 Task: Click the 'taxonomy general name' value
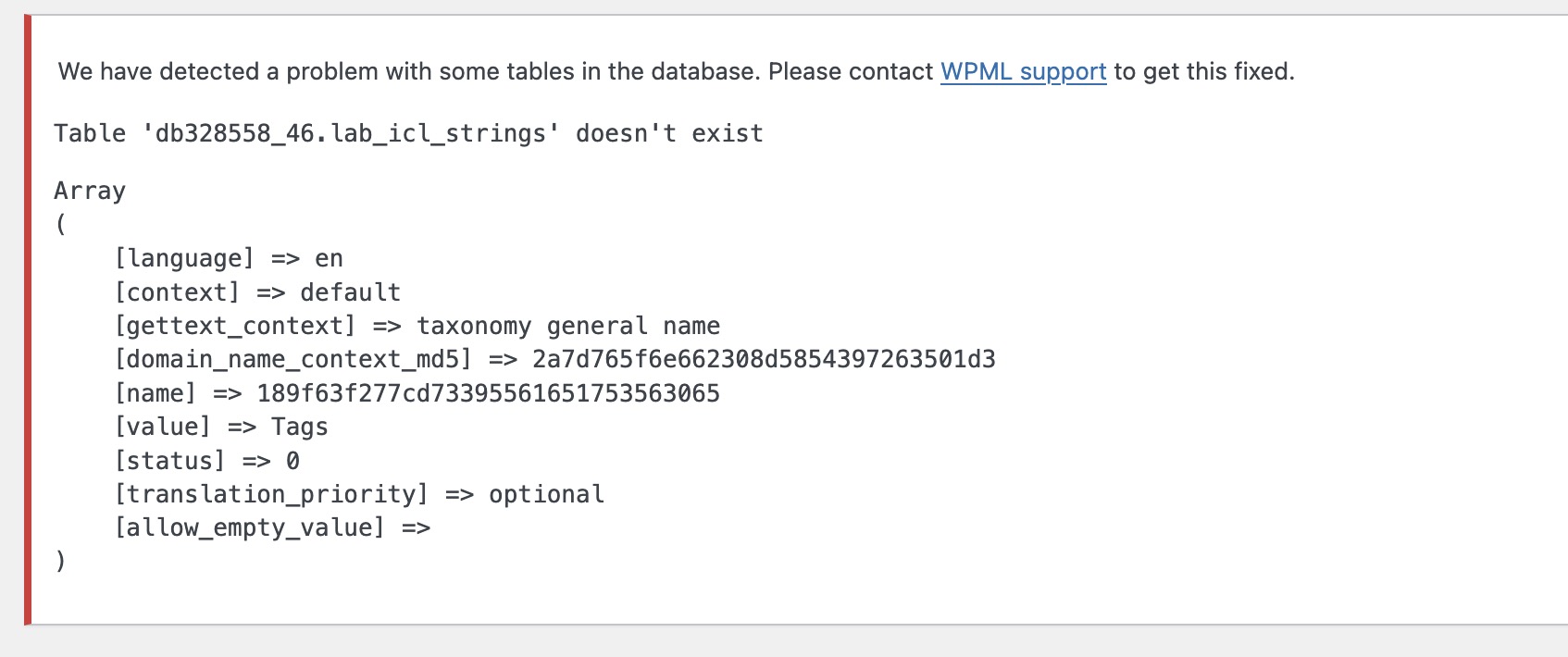[x=568, y=326]
